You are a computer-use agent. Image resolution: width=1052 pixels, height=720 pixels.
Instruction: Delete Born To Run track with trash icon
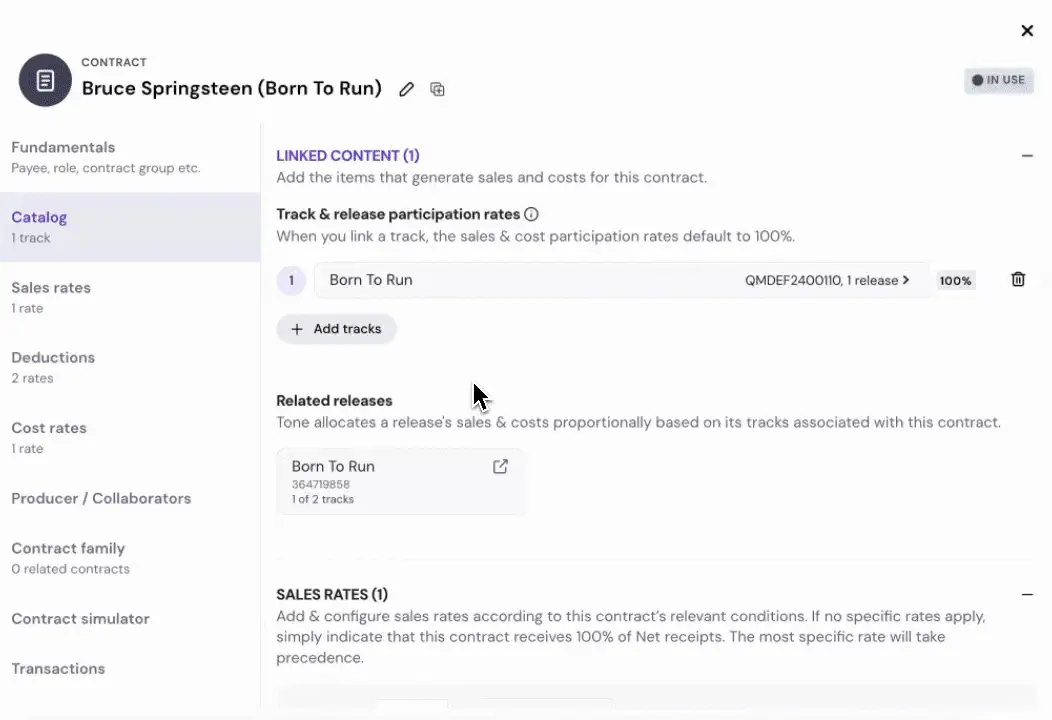click(1018, 279)
